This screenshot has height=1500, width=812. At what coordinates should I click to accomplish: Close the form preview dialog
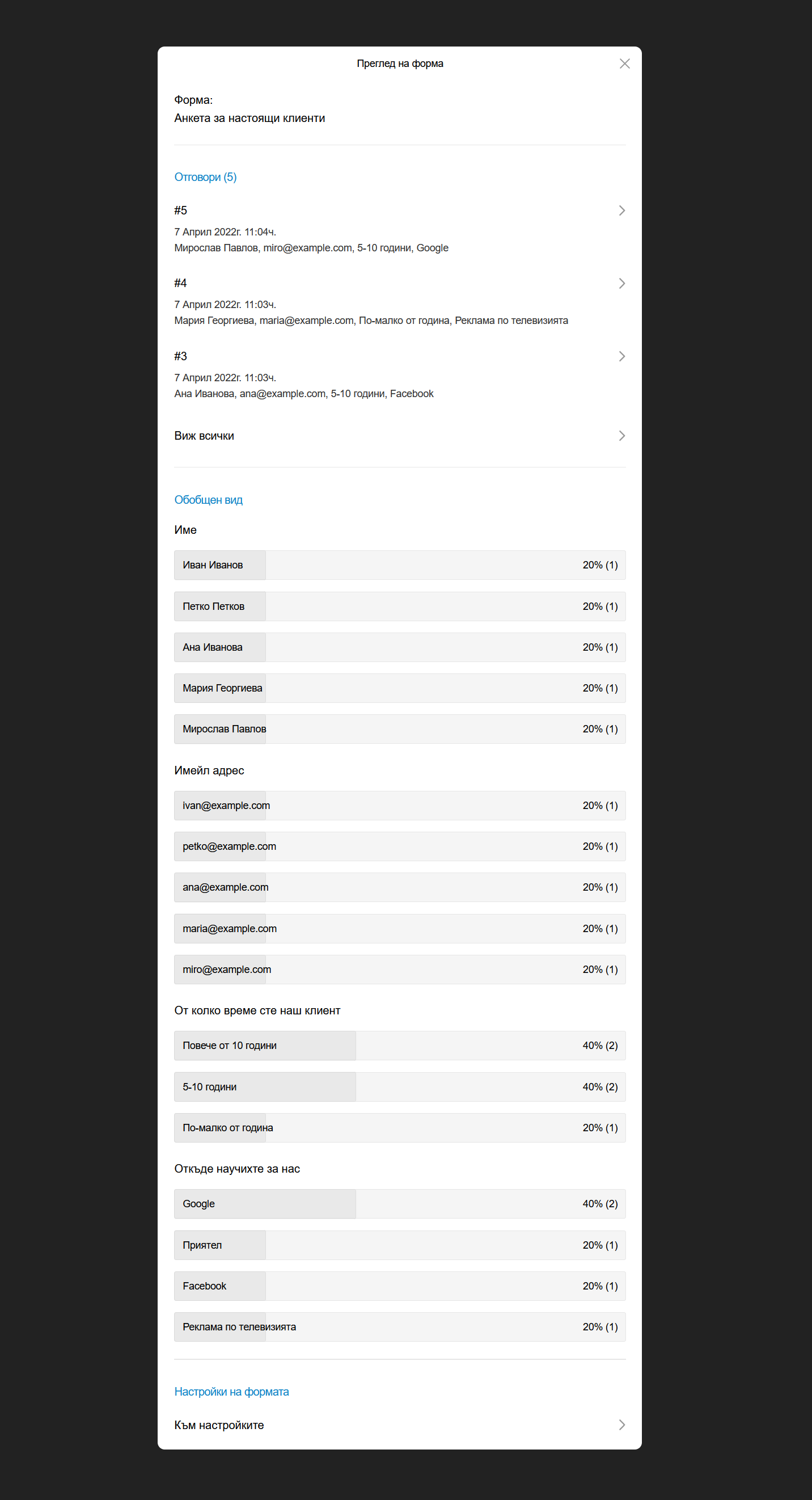tap(624, 64)
